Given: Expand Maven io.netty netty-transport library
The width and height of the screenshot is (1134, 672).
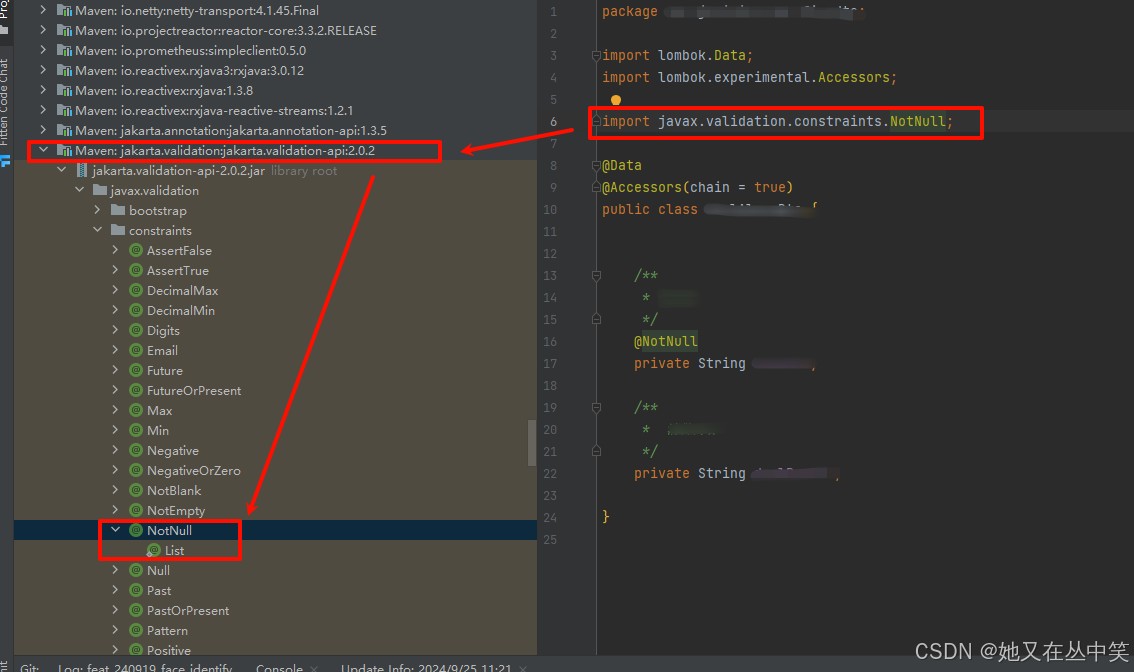Looking at the screenshot, I should (43, 10).
